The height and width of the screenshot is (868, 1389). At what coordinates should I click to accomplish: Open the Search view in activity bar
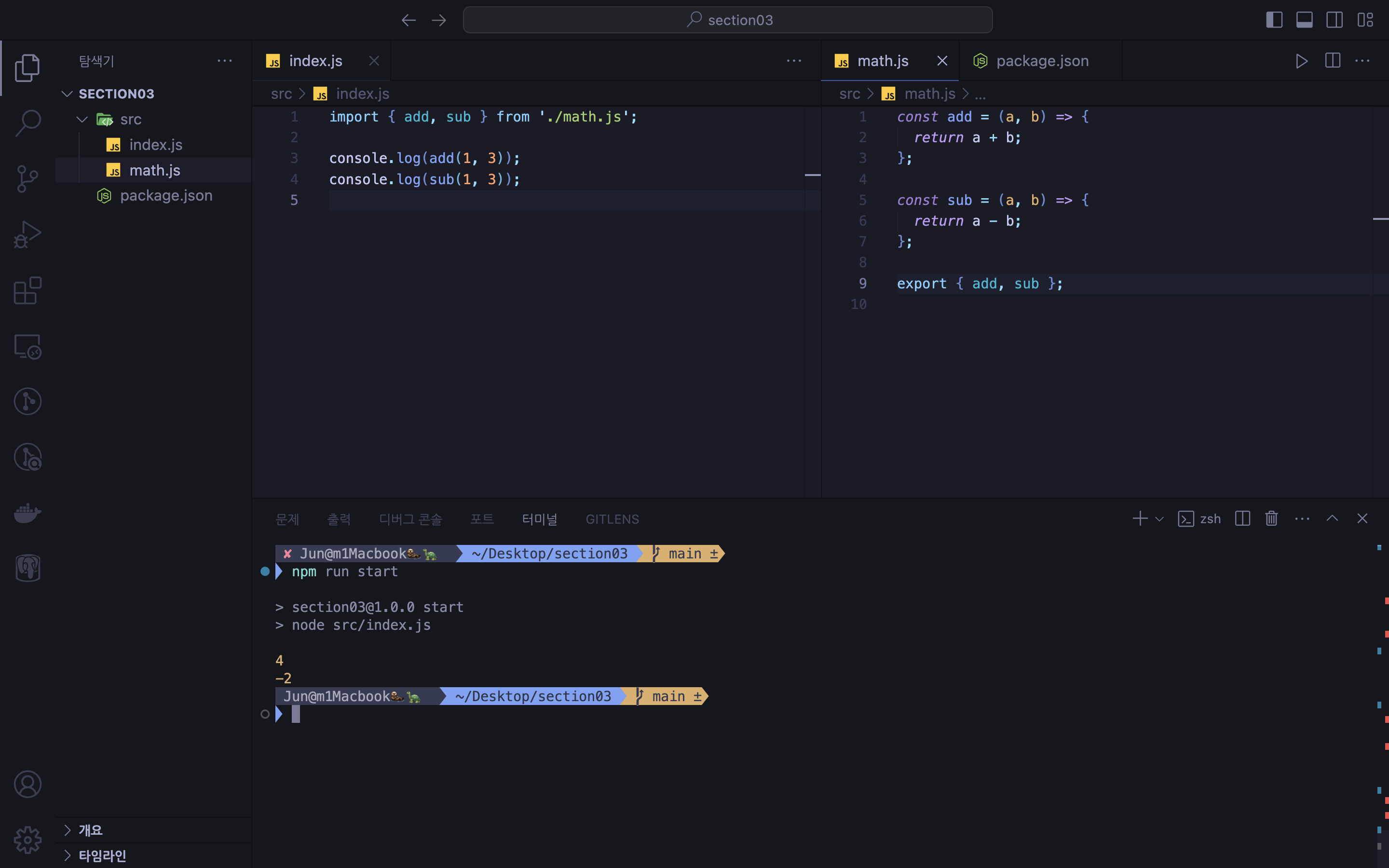click(27, 123)
